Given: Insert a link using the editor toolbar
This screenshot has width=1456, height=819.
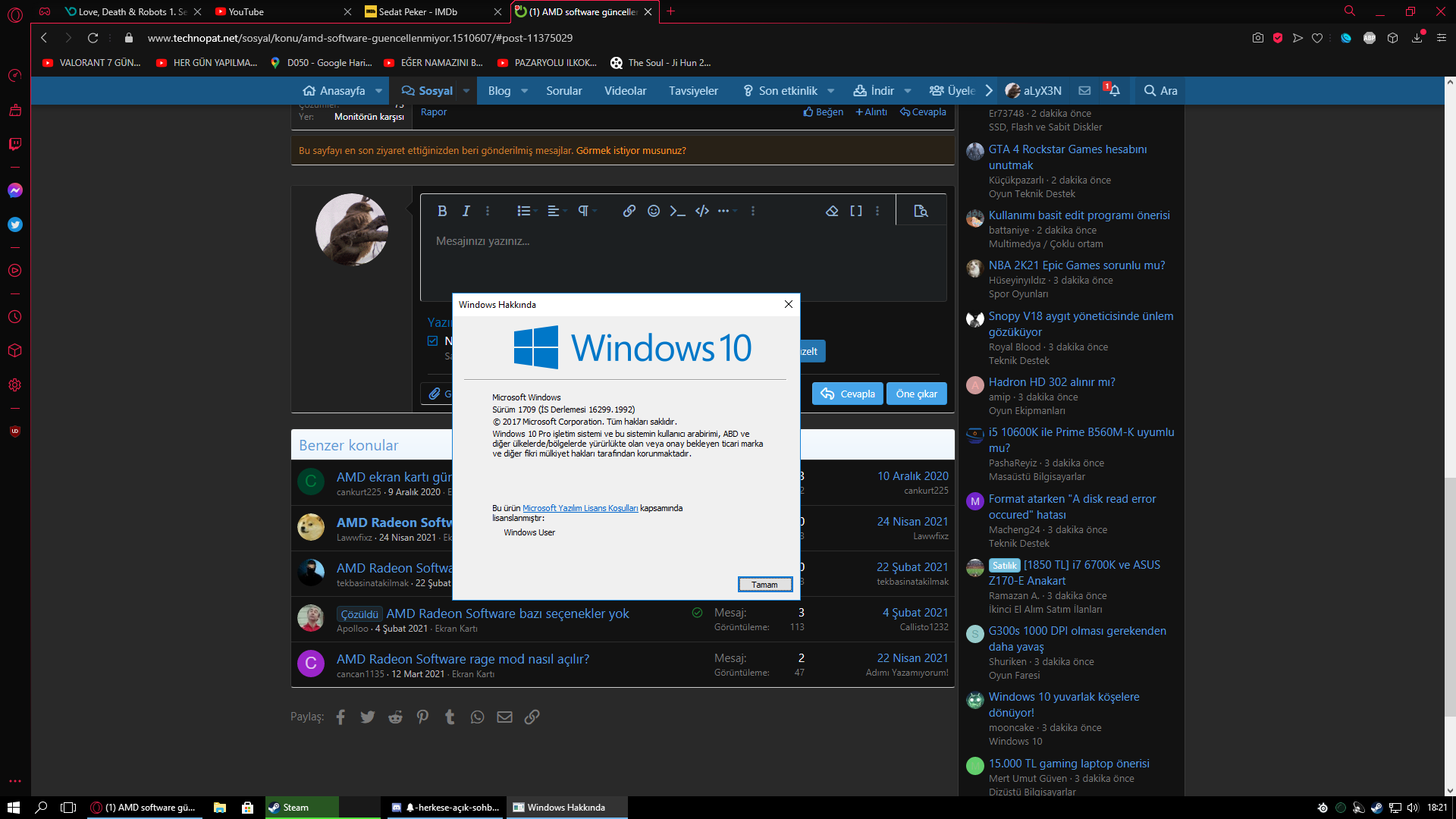Looking at the screenshot, I should point(629,211).
